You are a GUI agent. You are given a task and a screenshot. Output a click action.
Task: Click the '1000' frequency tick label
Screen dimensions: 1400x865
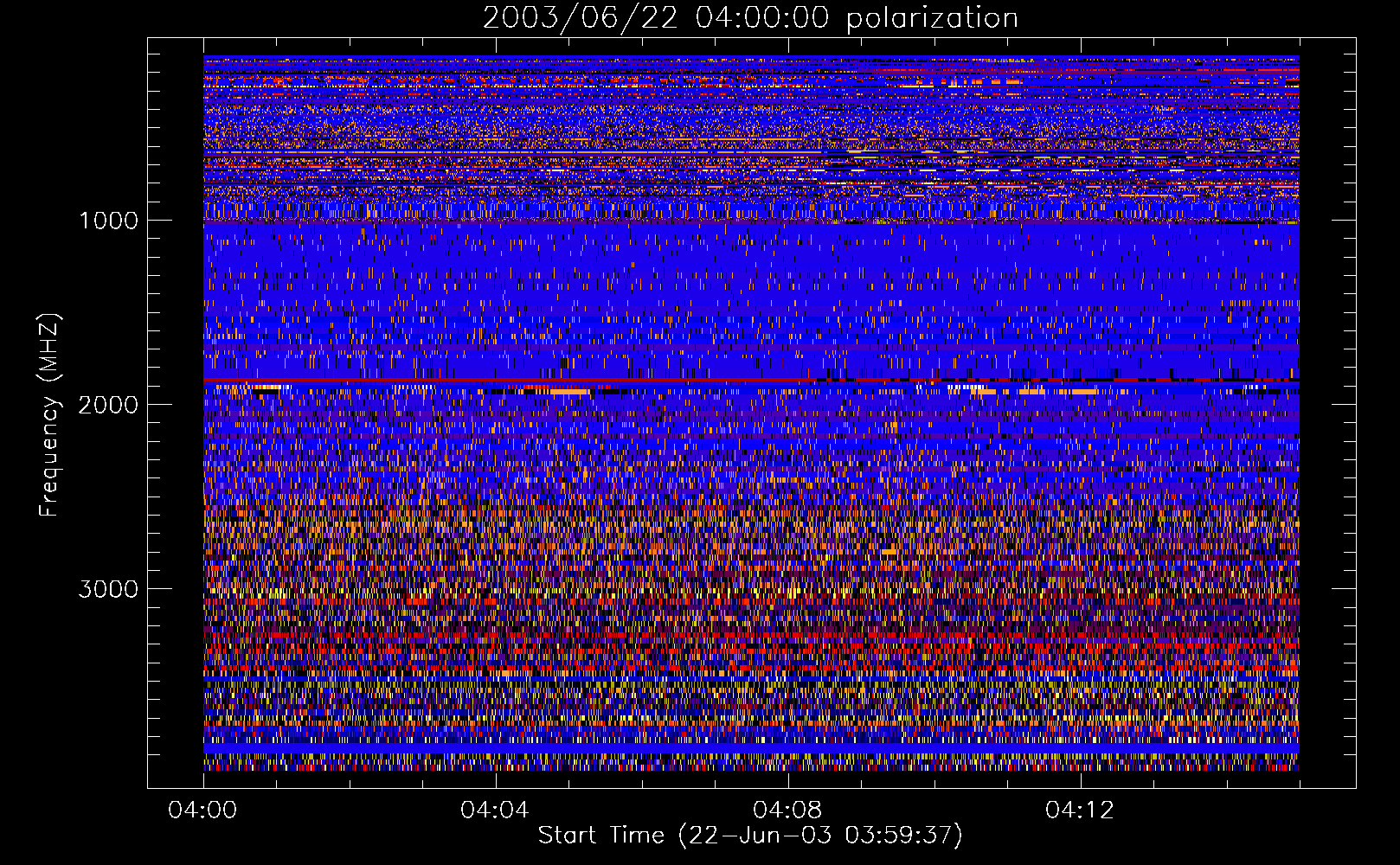[x=108, y=221]
